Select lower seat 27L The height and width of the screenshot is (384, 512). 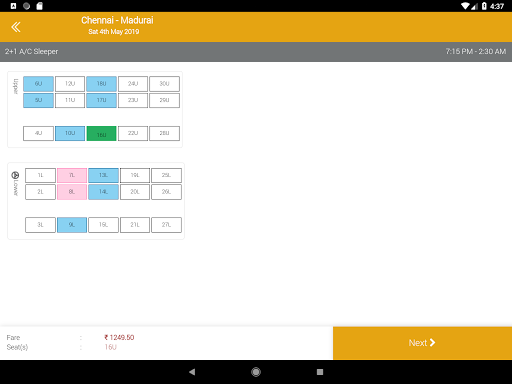166,225
